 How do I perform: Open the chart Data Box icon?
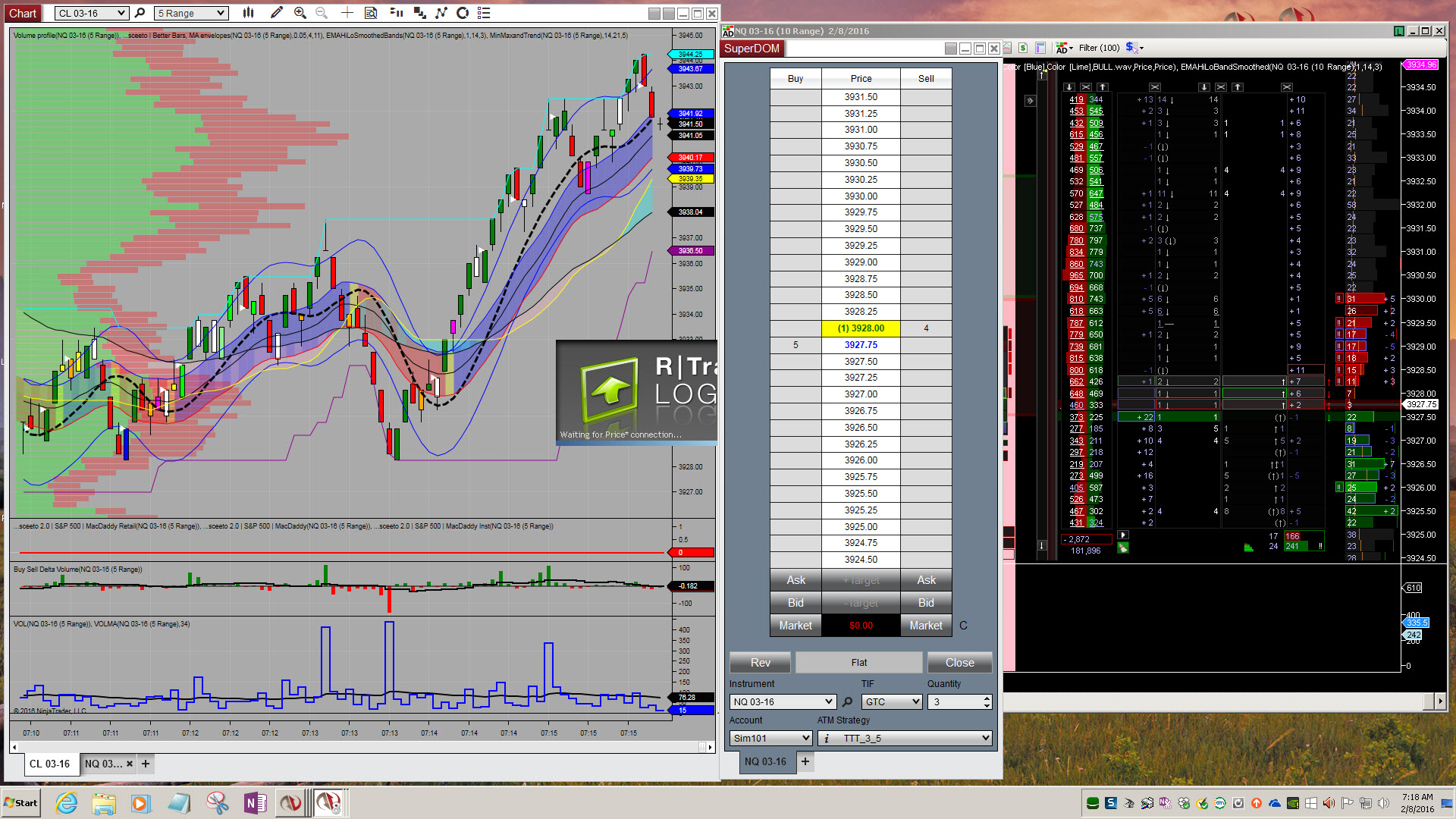click(x=371, y=13)
